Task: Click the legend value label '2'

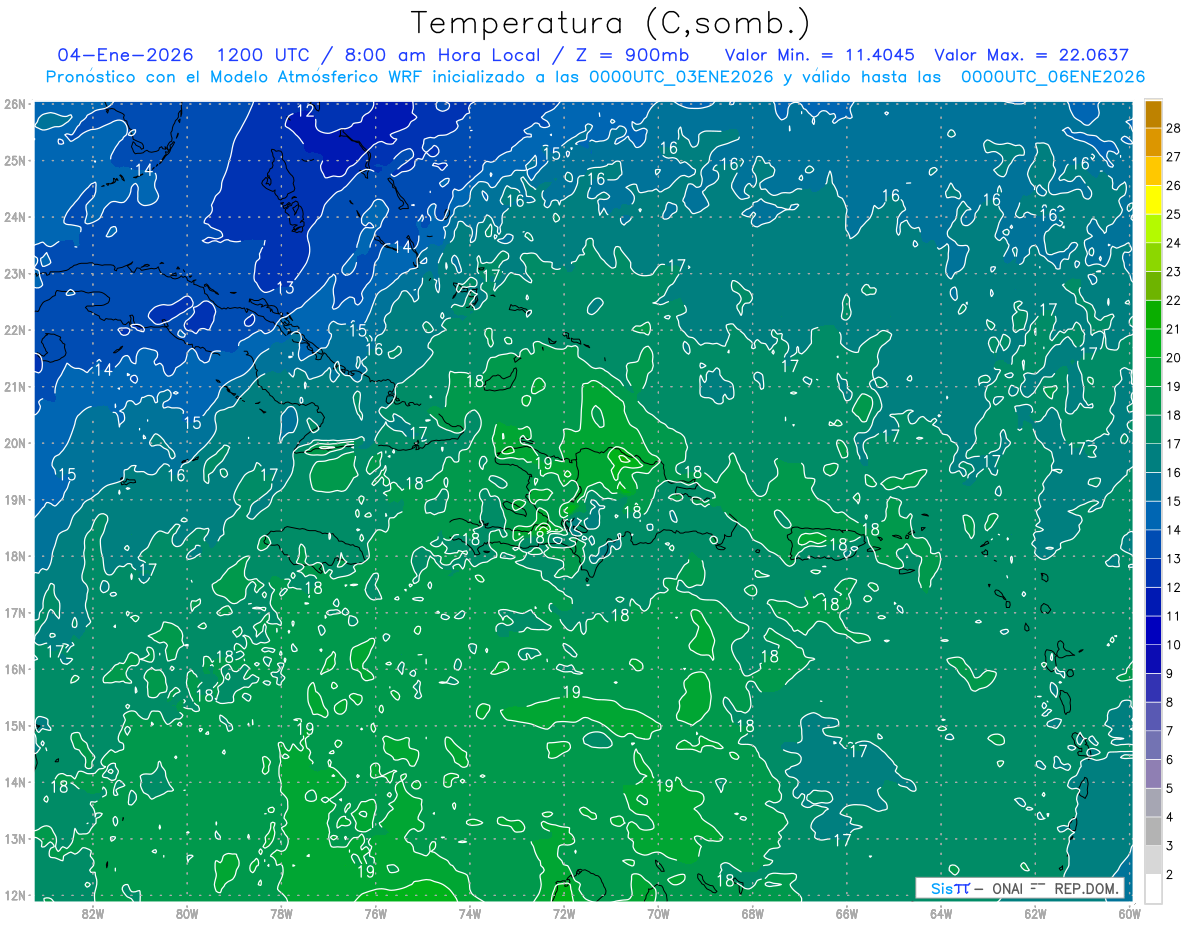Action: pyautogui.click(x=1170, y=874)
